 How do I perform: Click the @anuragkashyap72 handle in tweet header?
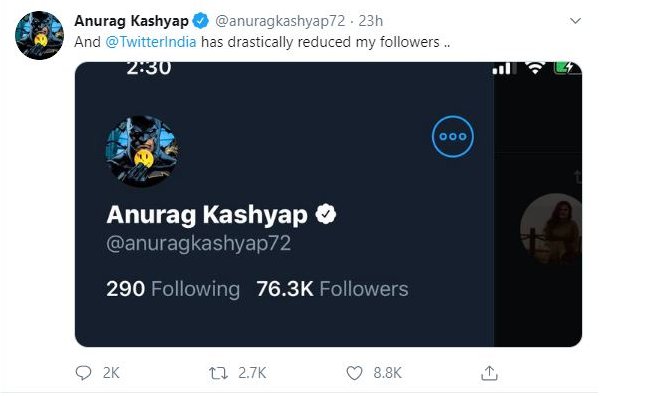coord(280,21)
